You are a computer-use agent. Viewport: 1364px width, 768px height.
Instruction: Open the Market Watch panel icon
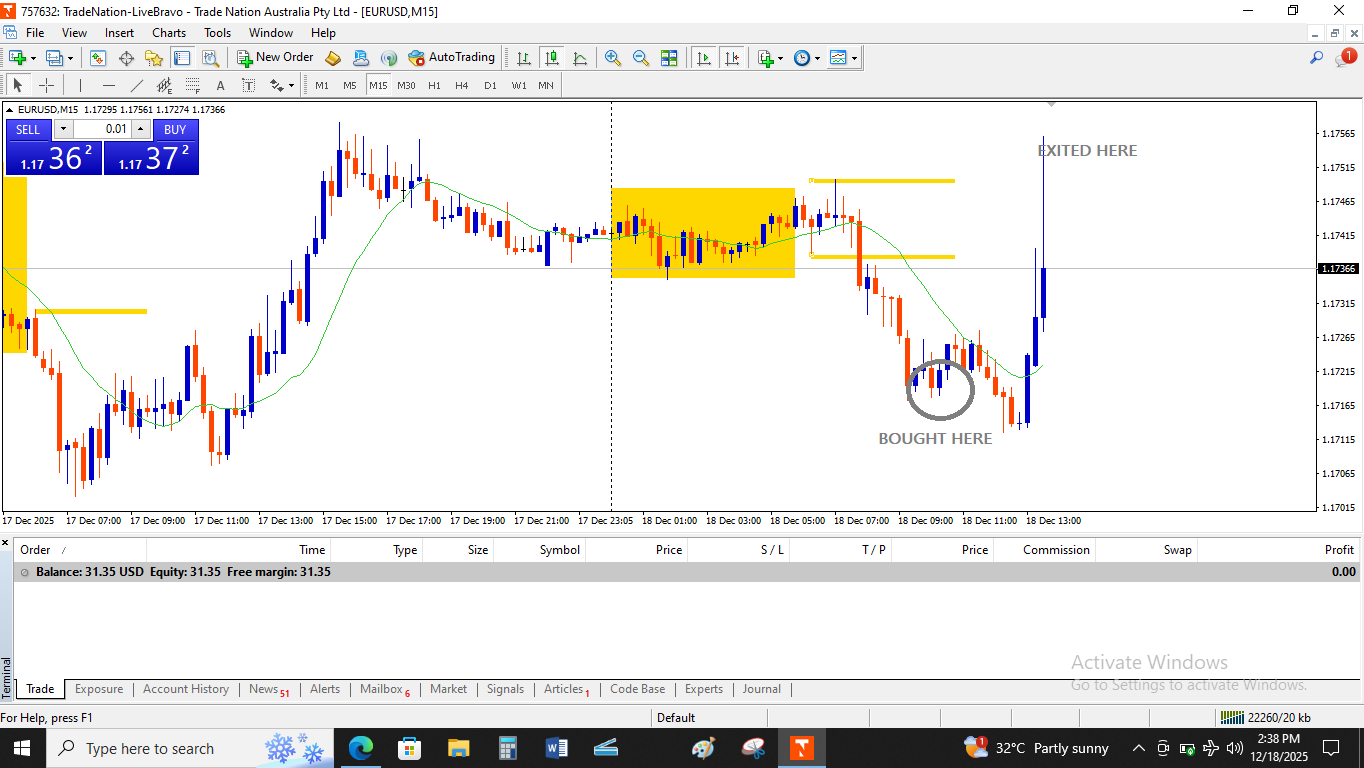pyautogui.click(x=98, y=58)
